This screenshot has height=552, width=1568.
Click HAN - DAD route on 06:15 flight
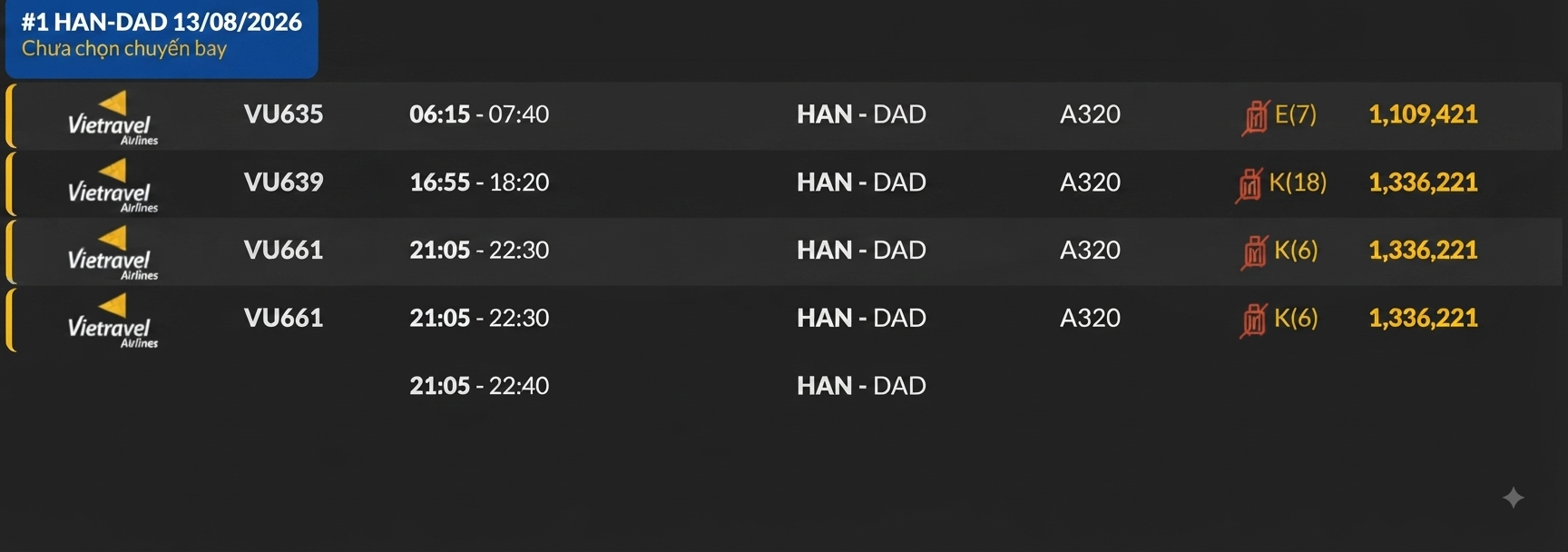coord(861,114)
